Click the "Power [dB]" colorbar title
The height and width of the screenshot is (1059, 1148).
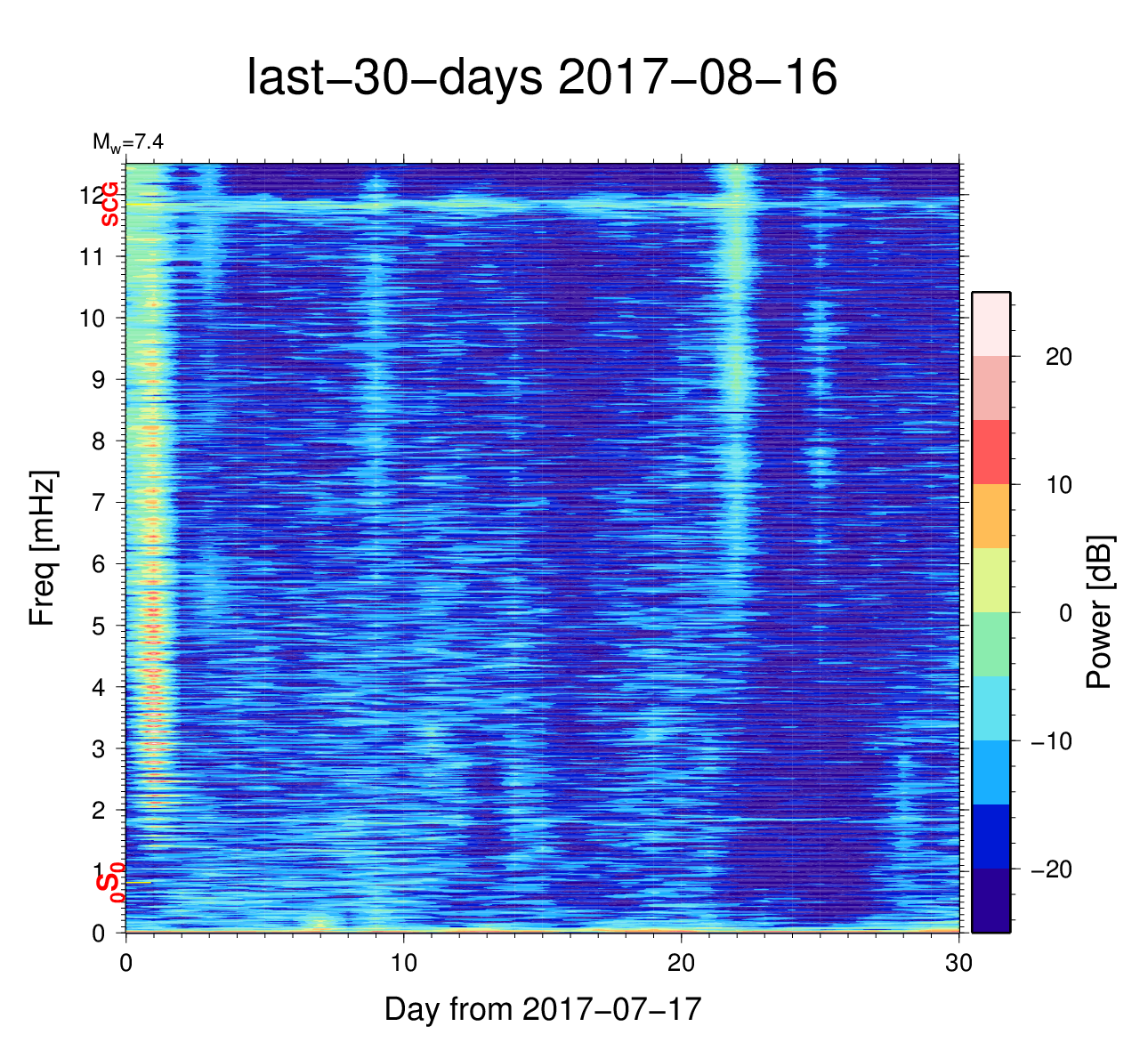tap(1100, 612)
